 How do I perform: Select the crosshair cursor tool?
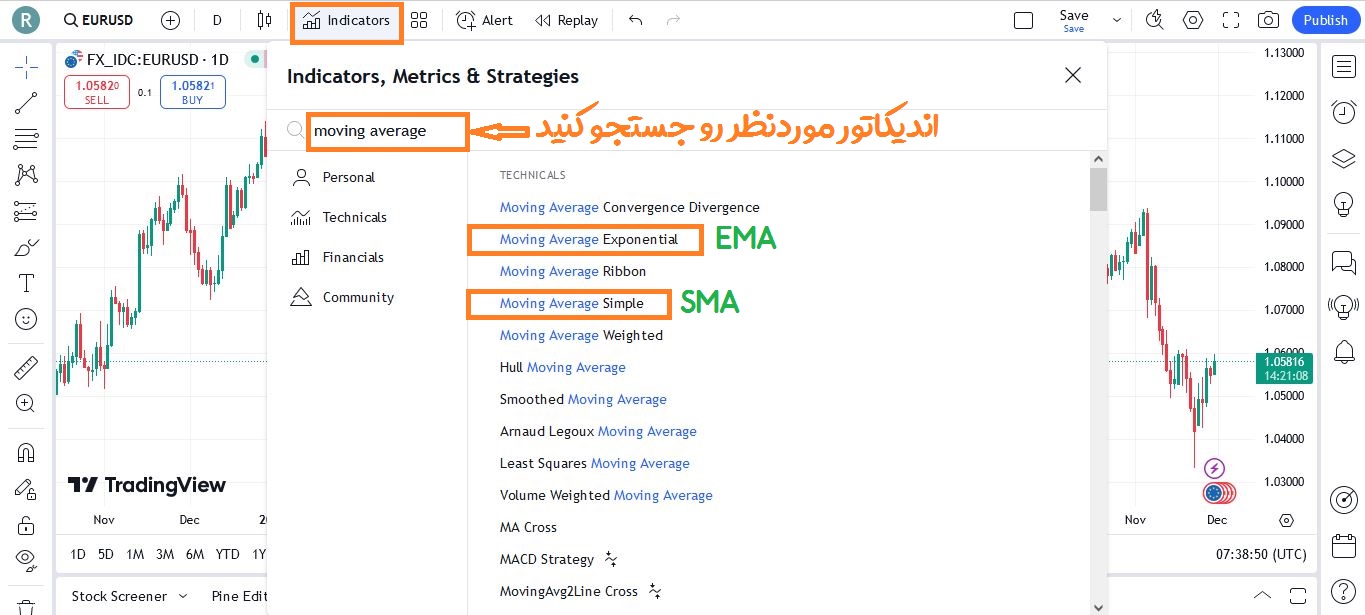point(26,66)
